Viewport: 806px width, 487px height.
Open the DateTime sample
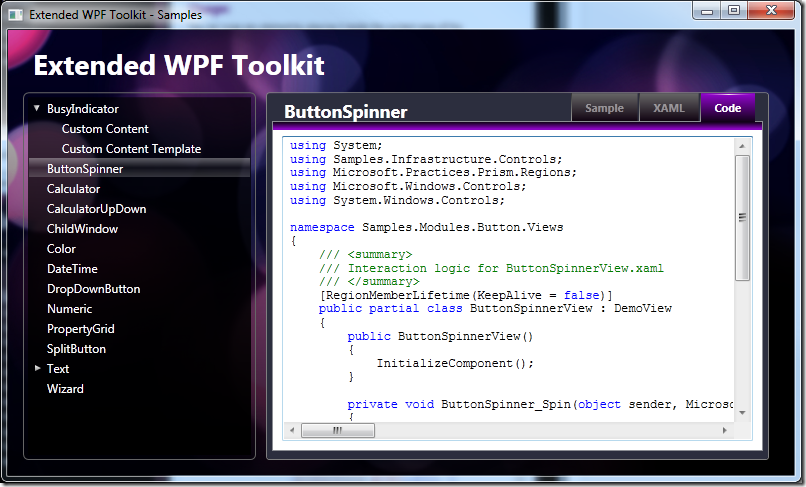coord(72,269)
